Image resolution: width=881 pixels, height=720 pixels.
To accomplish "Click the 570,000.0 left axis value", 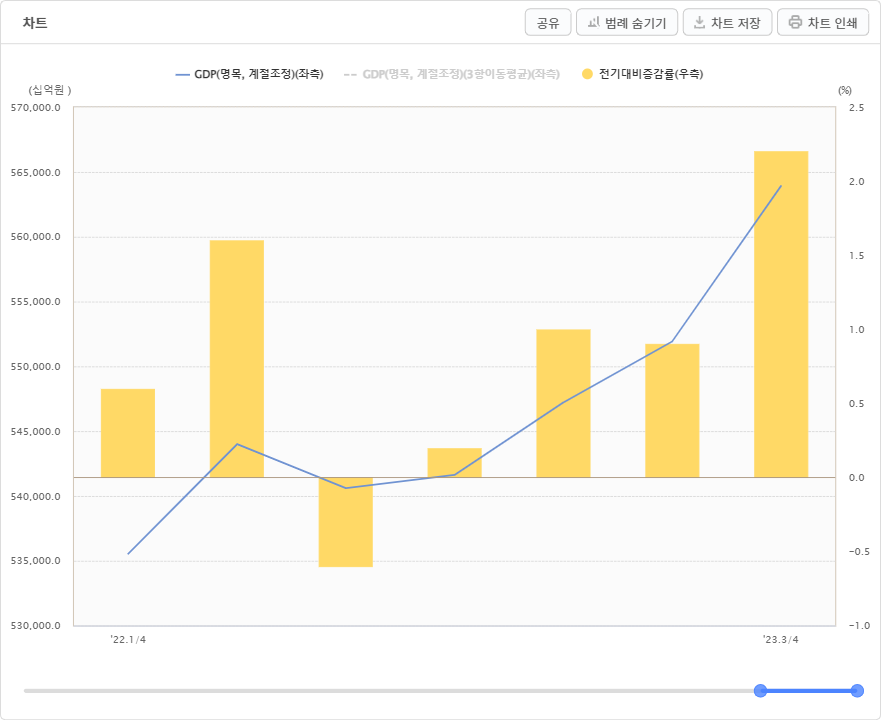I will (x=35, y=107).
